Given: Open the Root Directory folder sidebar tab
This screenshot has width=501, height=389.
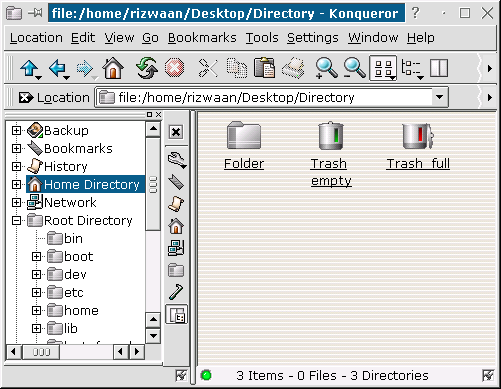Looking at the screenshot, I should click(x=176, y=270).
